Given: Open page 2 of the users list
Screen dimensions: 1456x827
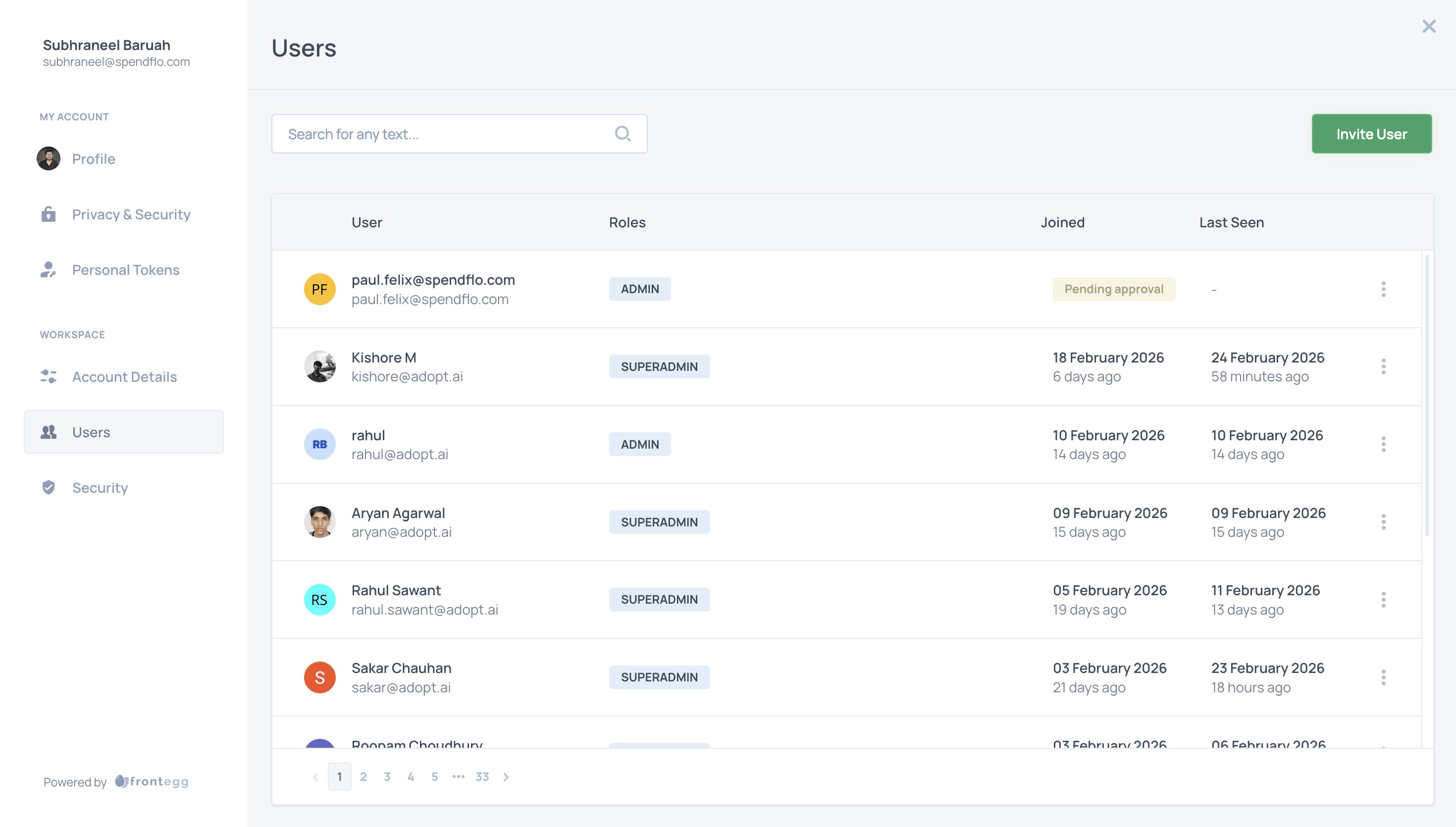Looking at the screenshot, I should (364, 776).
